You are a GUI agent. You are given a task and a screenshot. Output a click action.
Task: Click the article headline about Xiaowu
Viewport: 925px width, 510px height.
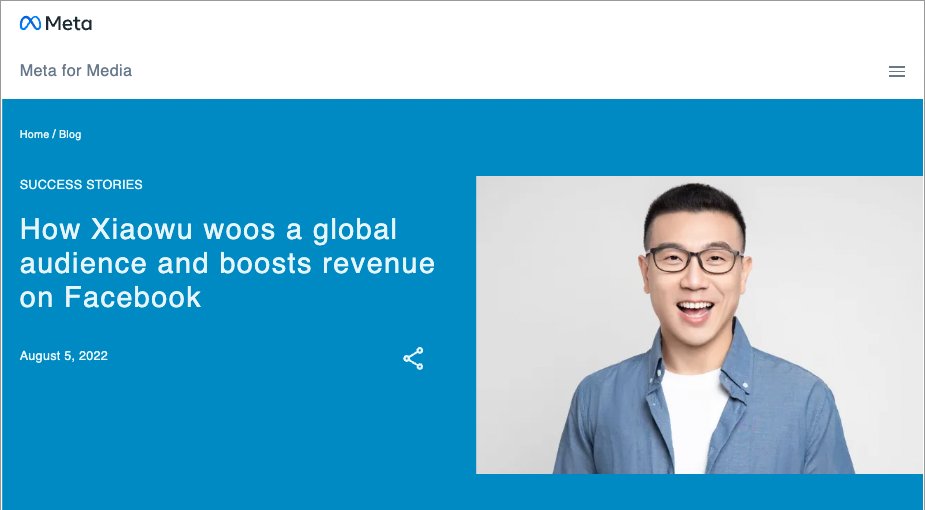(227, 263)
